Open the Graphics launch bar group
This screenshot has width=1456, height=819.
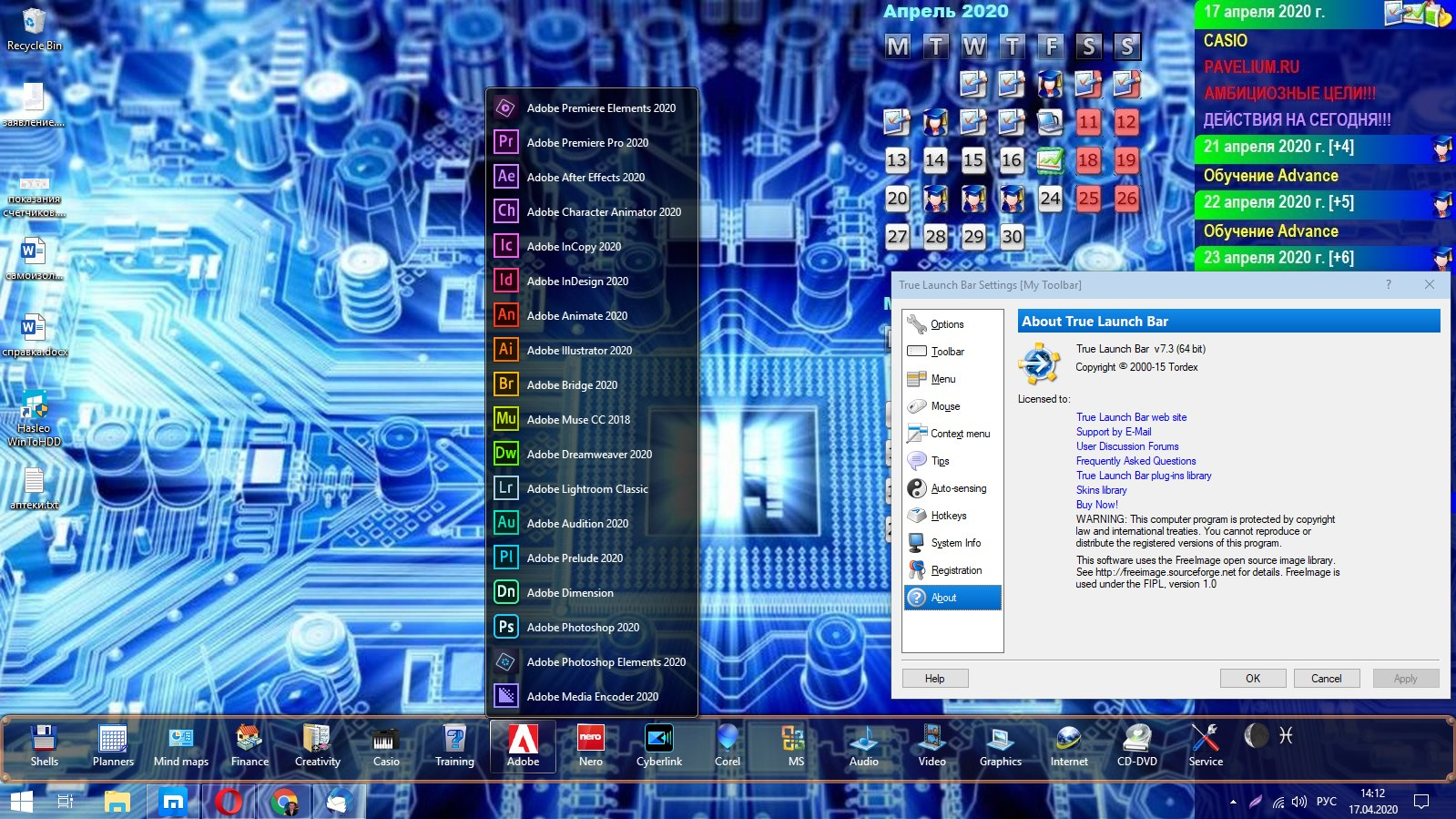click(1001, 746)
